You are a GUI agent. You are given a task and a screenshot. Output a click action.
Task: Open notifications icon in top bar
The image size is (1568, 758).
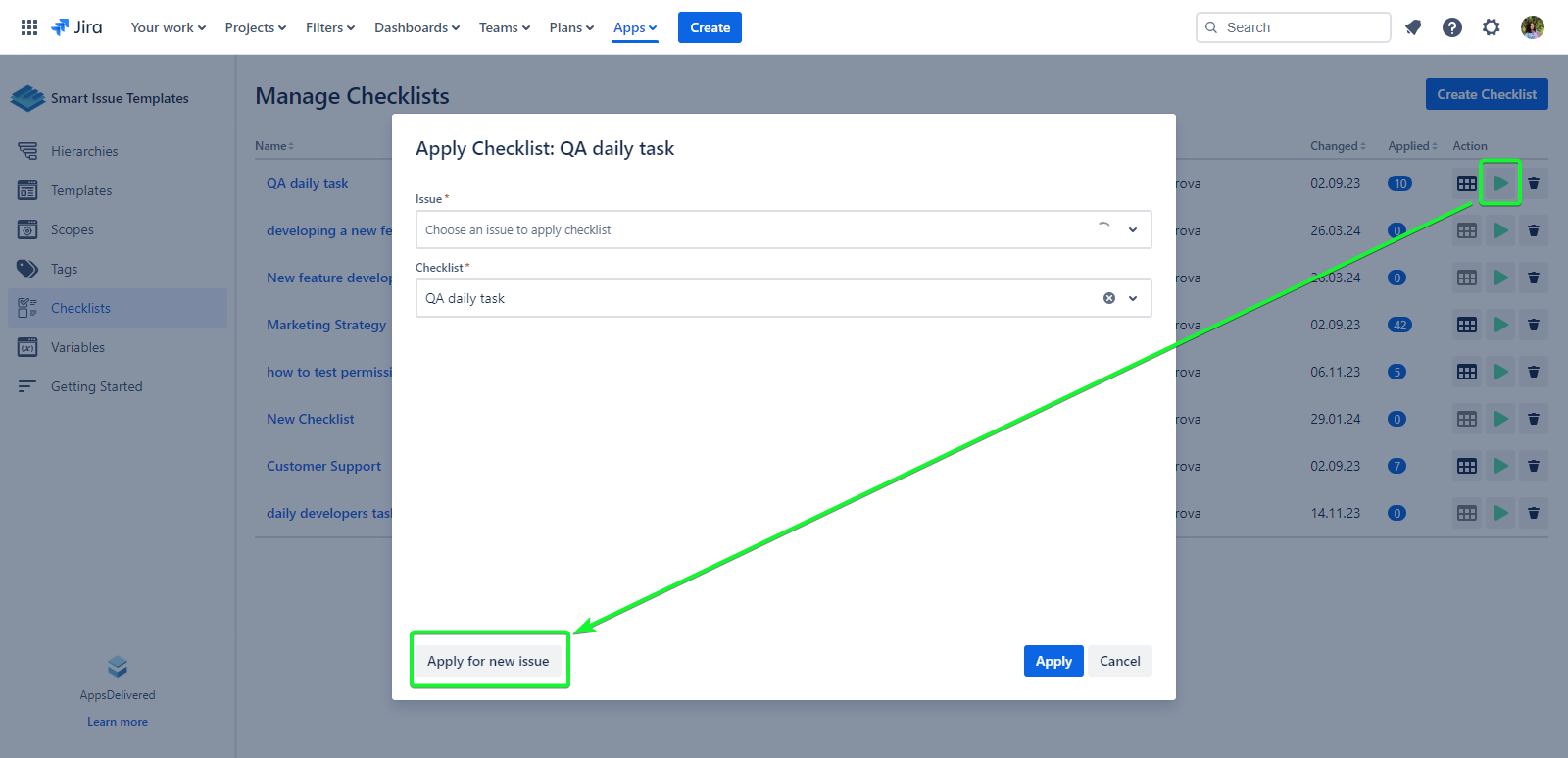1413,27
